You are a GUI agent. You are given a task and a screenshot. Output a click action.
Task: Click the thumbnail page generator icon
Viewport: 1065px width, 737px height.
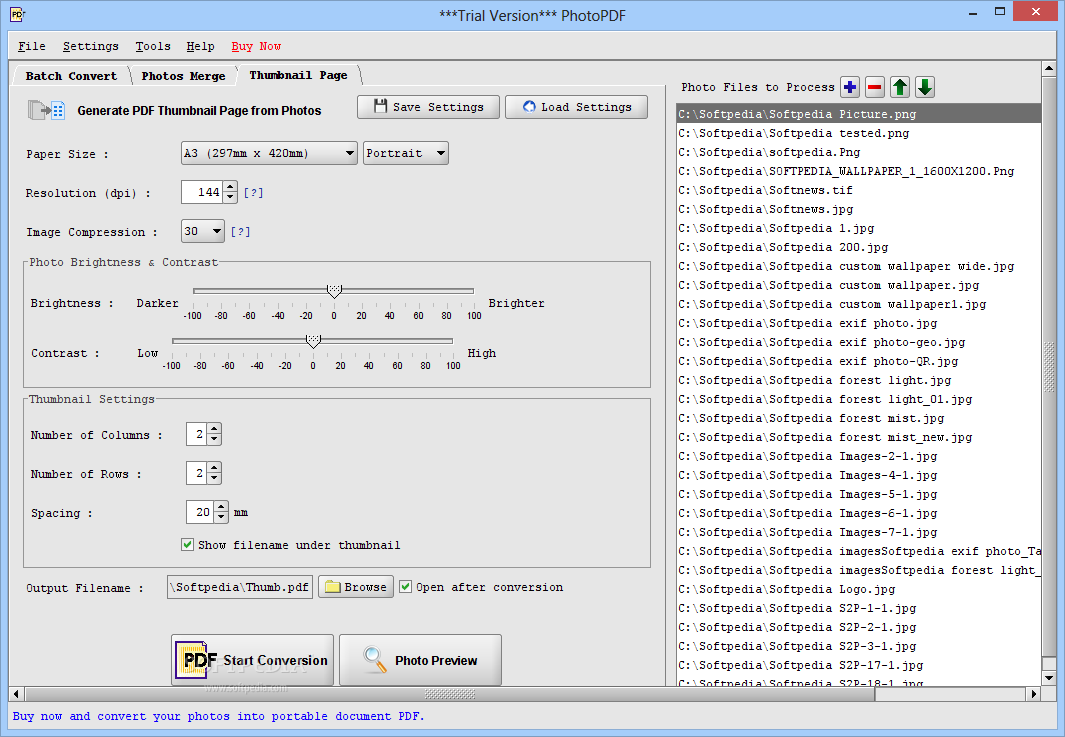[x=46, y=110]
